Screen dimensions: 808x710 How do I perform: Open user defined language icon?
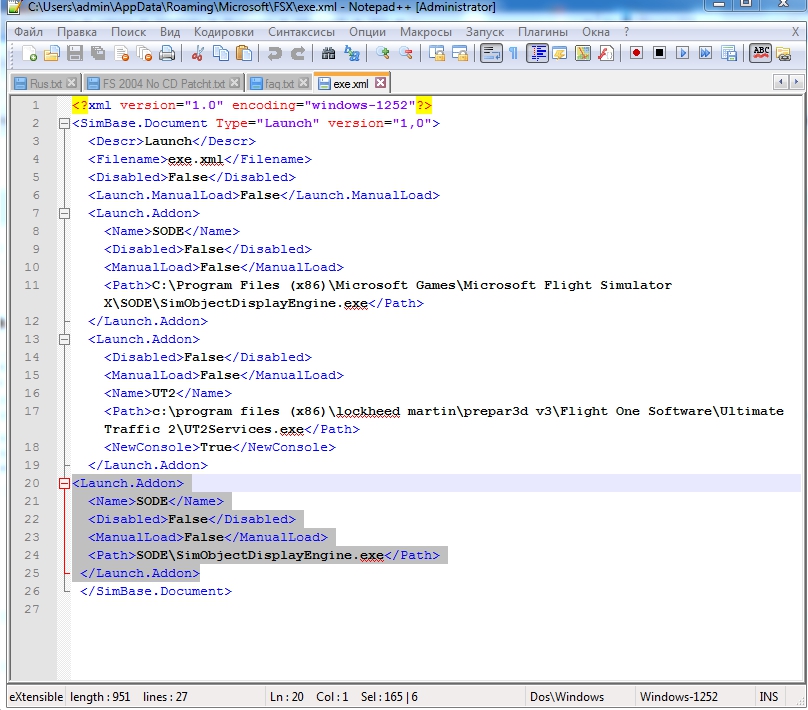tap(560, 53)
